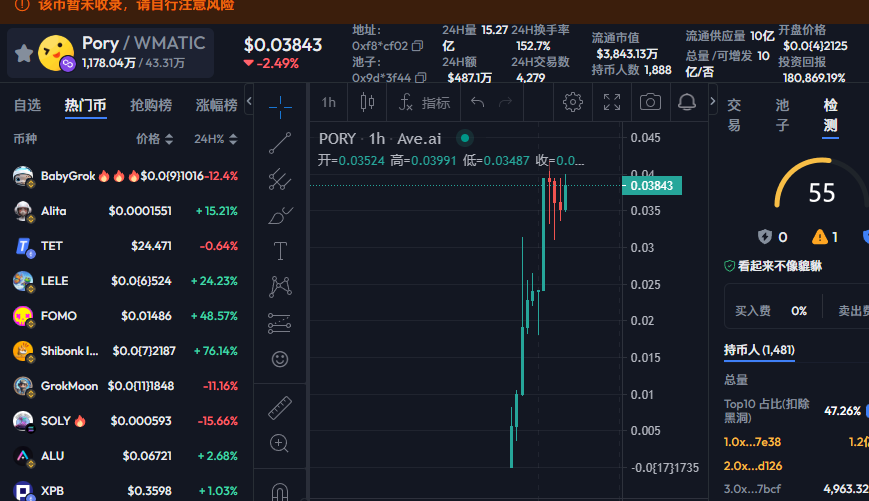Add Pory to favorites with the star icon
869x501 pixels.
coord(24,54)
